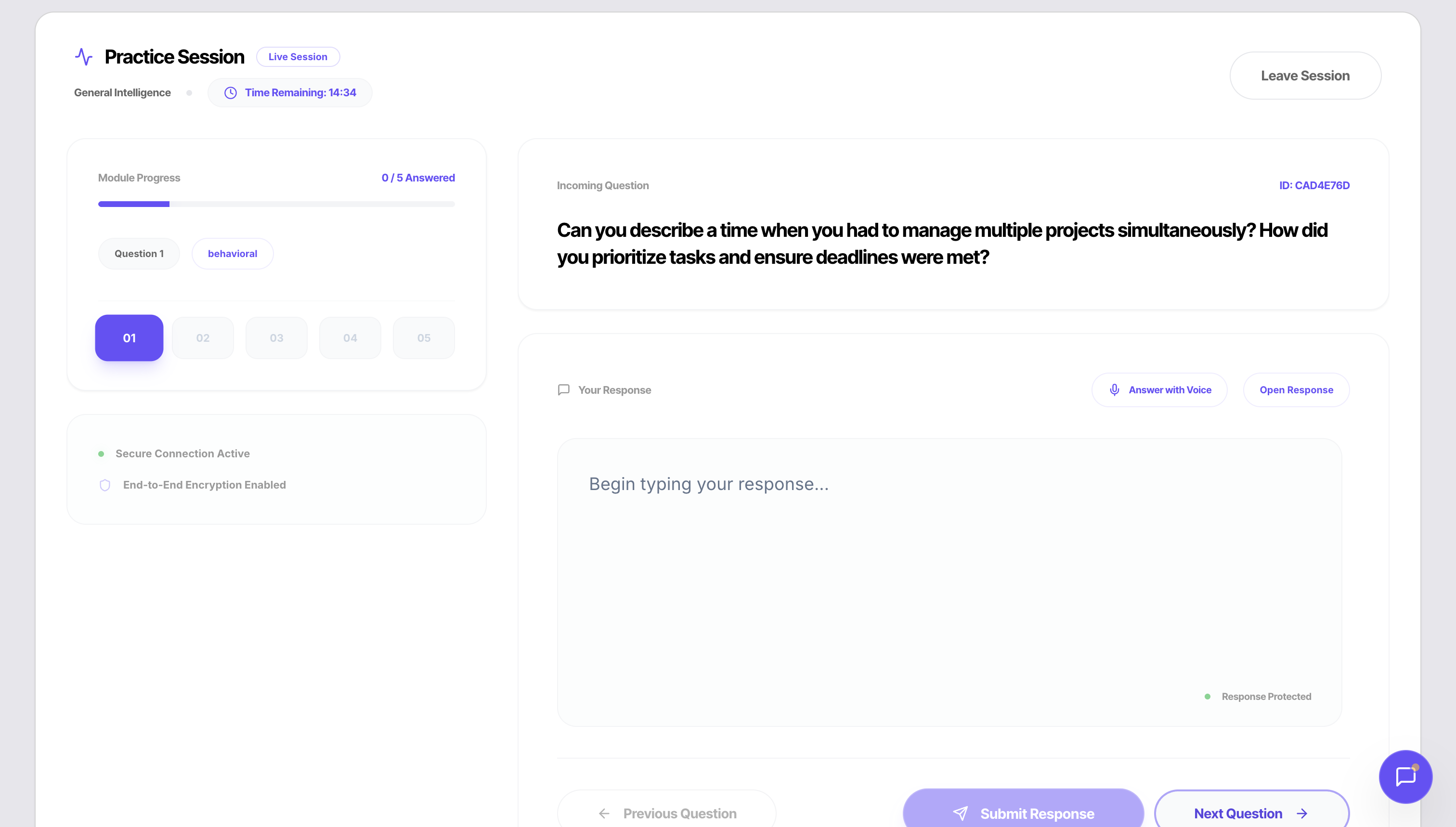
Task: Click the clock icon beside Time Remaining
Action: pos(230,92)
